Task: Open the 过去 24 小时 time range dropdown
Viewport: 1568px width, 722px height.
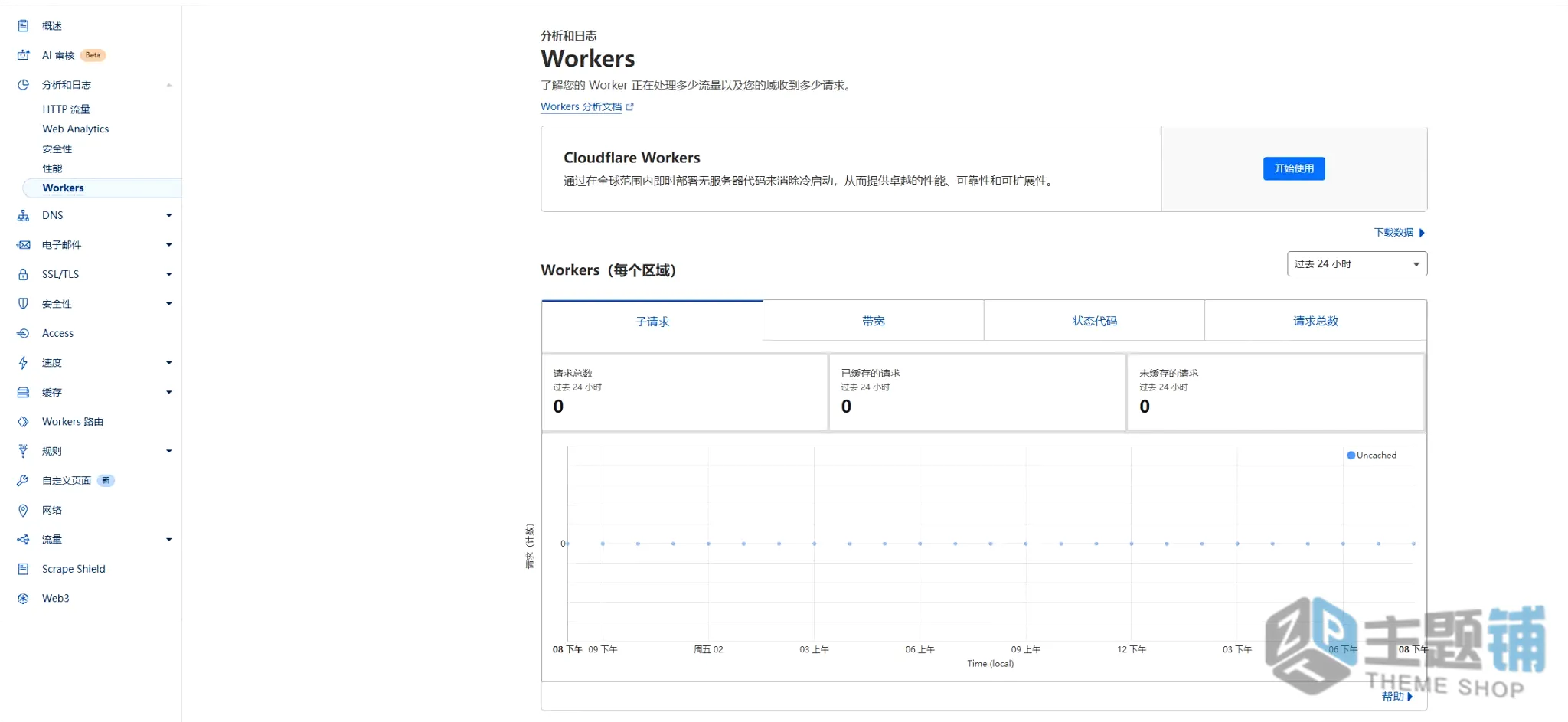Action: pyautogui.click(x=1357, y=264)
